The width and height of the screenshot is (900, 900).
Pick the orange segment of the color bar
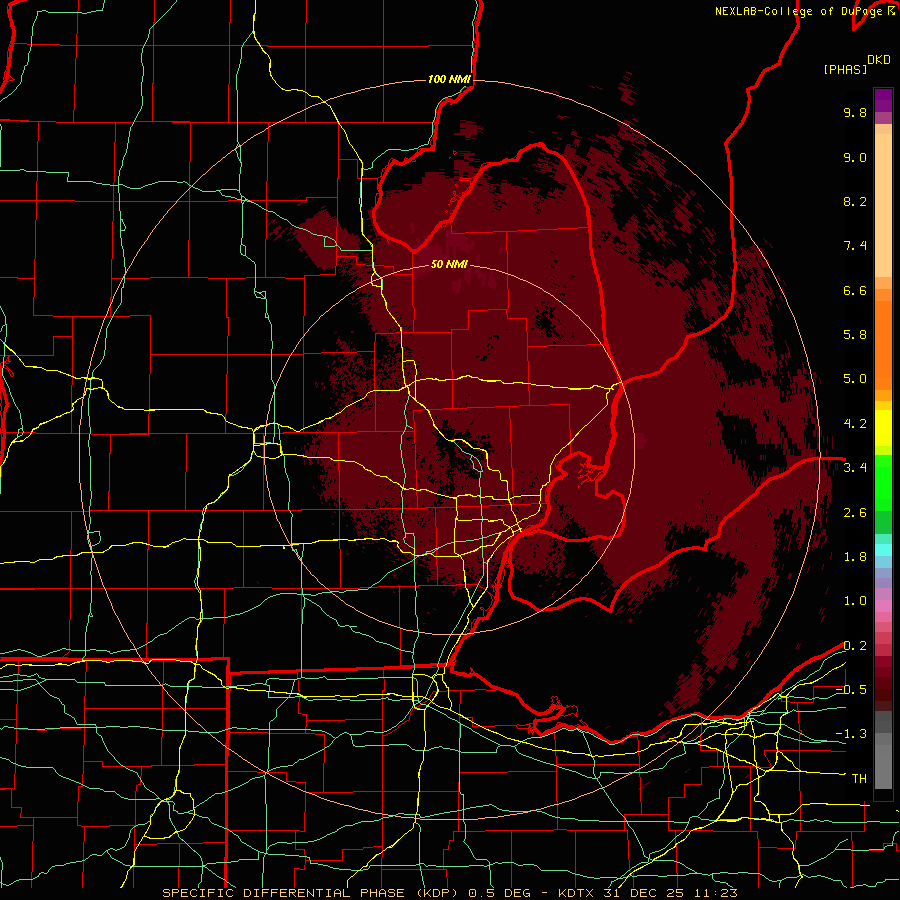[883, 344]
